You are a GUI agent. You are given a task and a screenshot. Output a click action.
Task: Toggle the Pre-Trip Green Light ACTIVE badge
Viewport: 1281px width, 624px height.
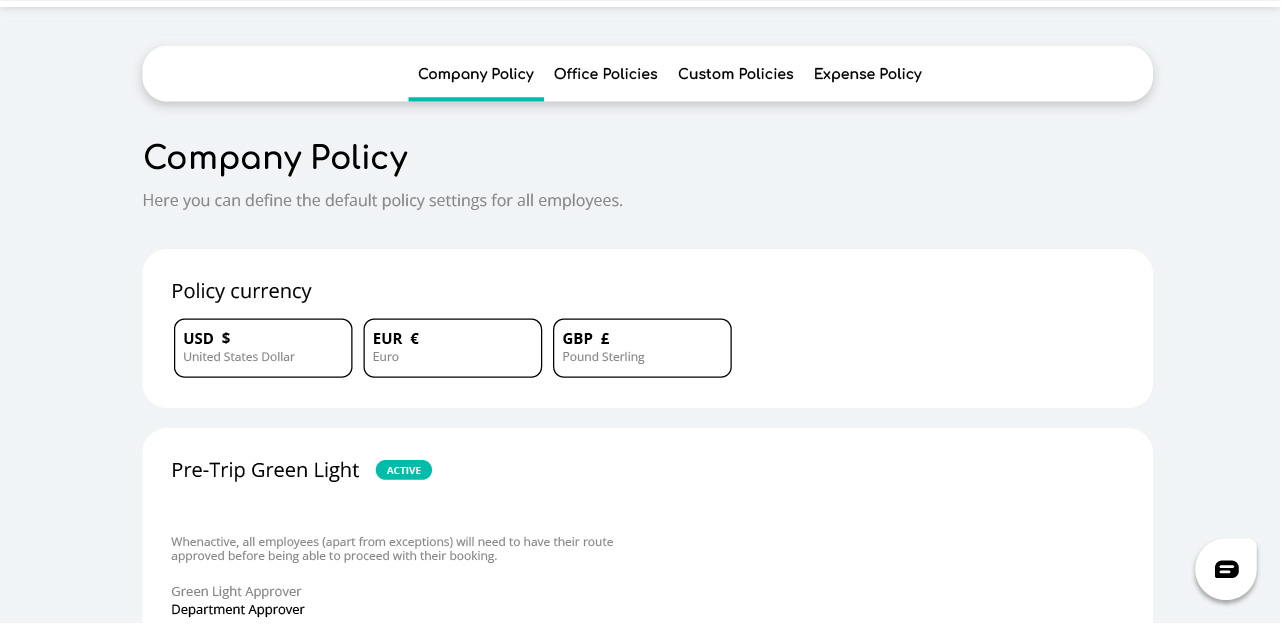click(x=403, y=470)
